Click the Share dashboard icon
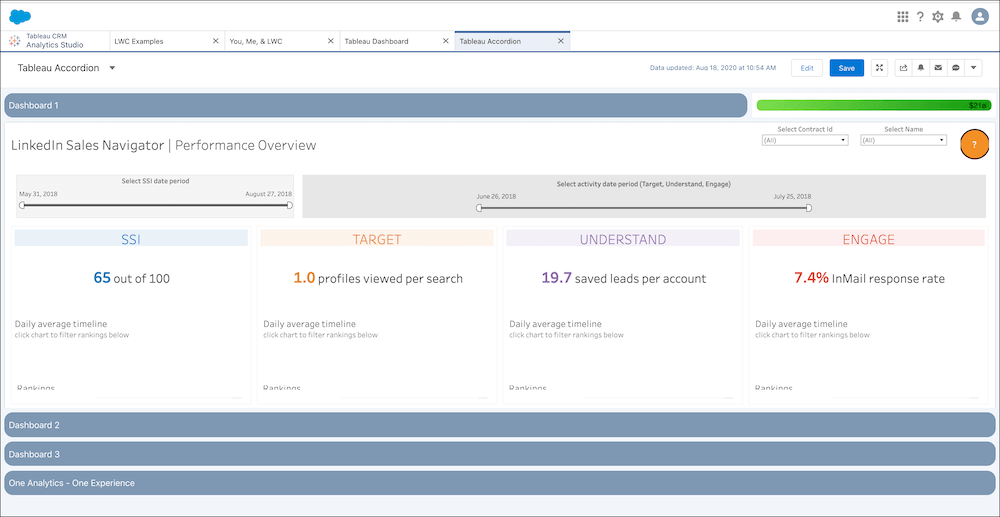Viewport: 1000px width, 517px height. pos(904,68)
